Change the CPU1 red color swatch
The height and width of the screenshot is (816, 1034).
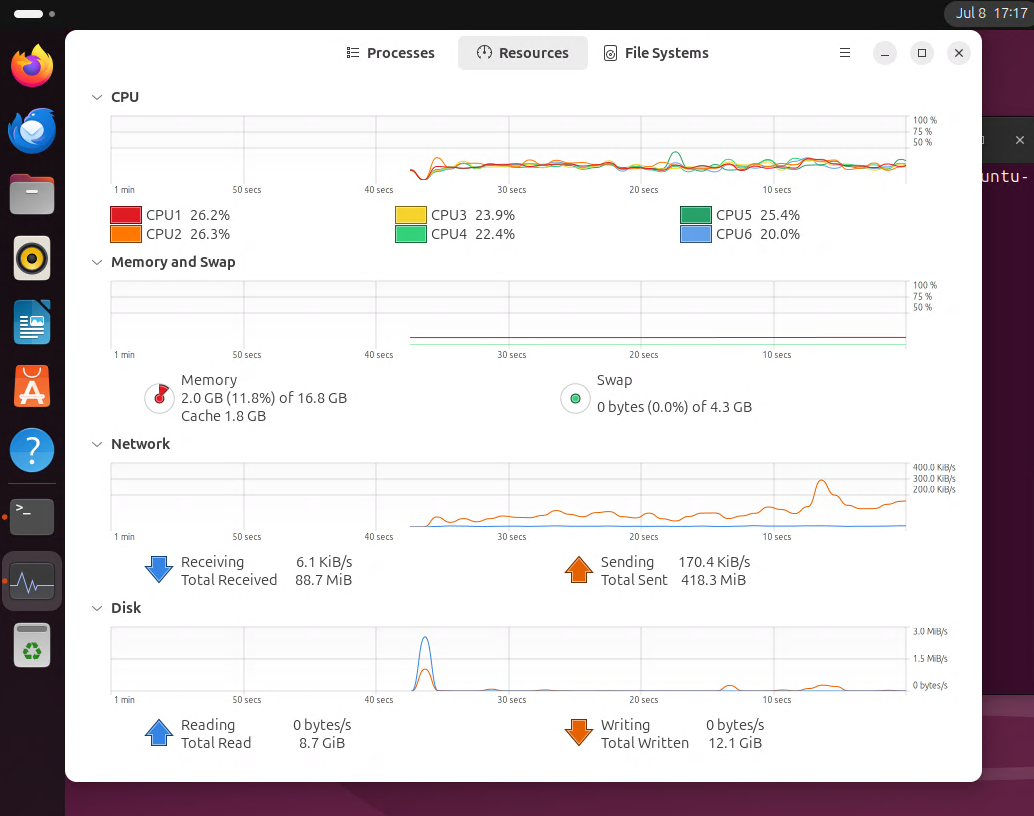coord(126,215)
